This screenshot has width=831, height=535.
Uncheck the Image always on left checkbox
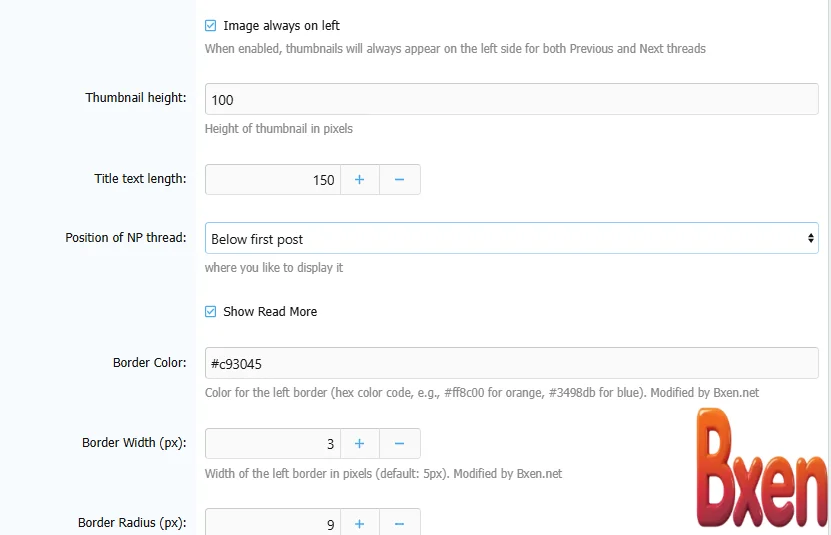pos(210,26)
